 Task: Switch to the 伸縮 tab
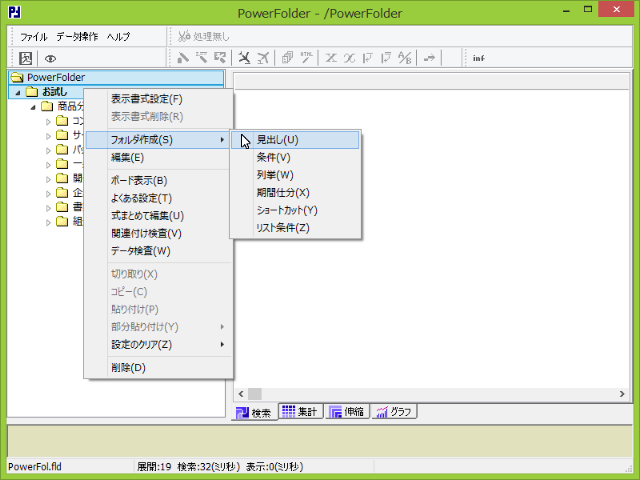coord(347,411)
